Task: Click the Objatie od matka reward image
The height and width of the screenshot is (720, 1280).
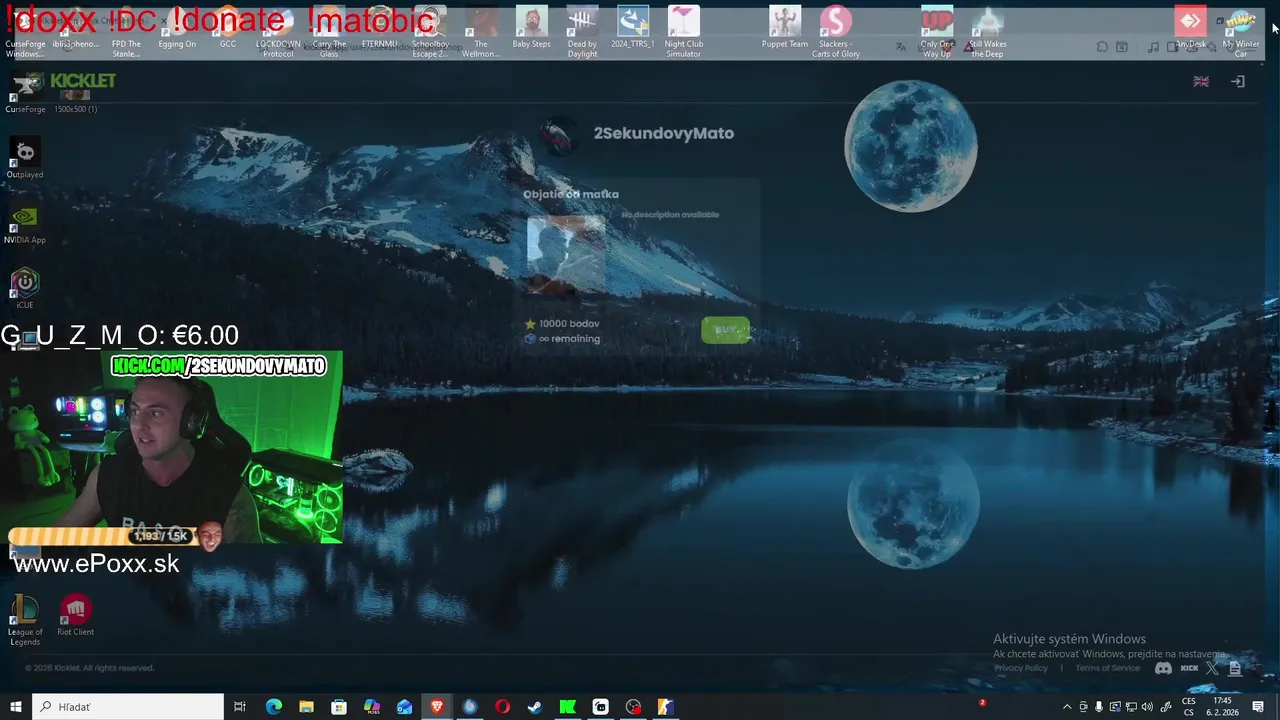Action: click(566, 255)
